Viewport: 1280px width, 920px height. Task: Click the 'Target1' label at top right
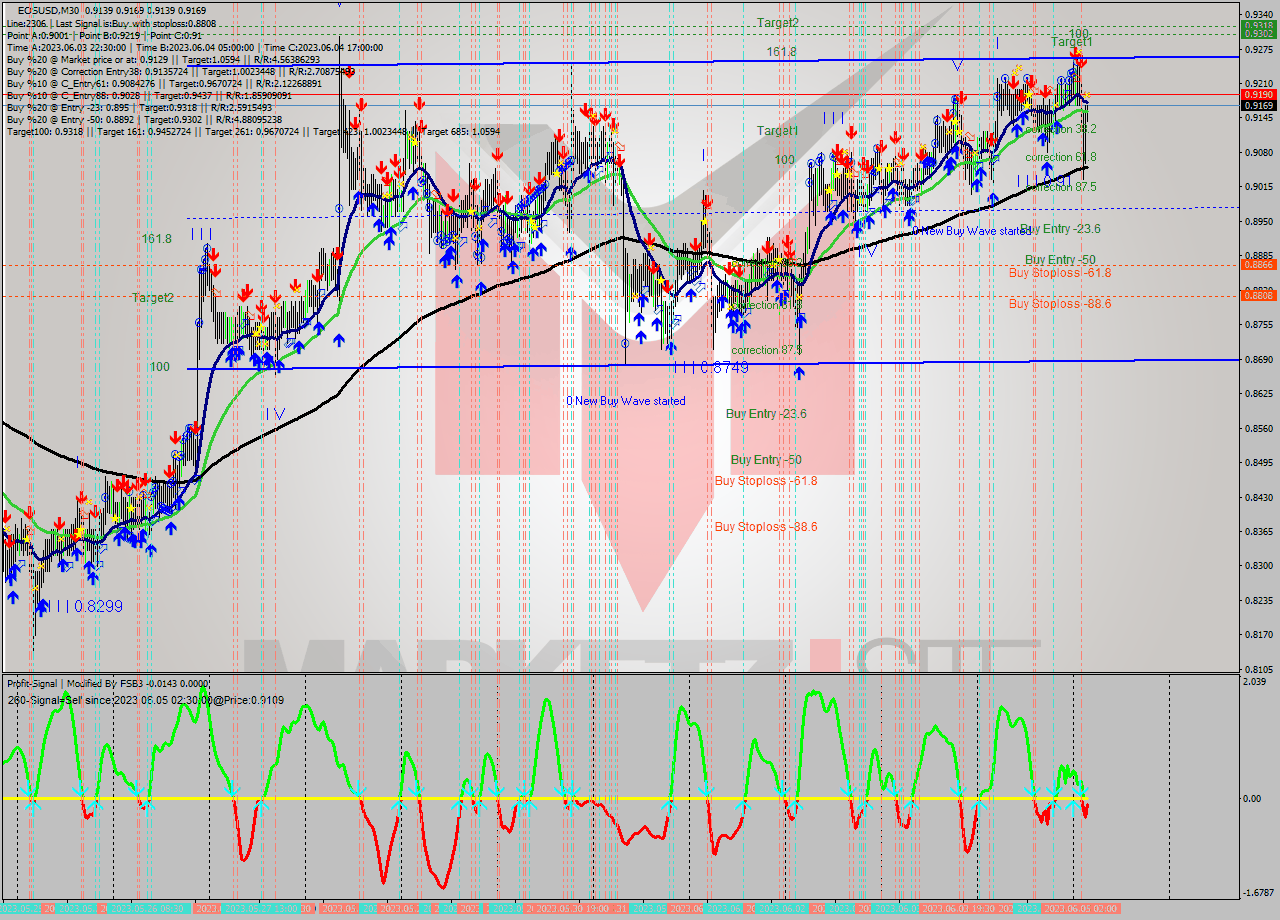1071,42
